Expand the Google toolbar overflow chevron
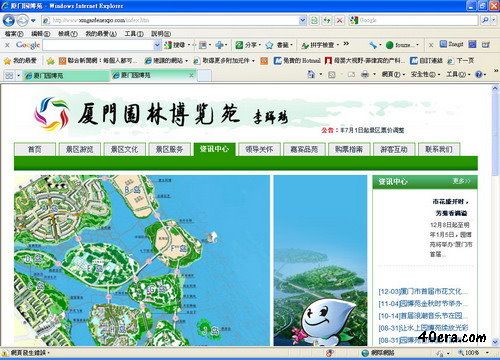 (x=346, y=44)
